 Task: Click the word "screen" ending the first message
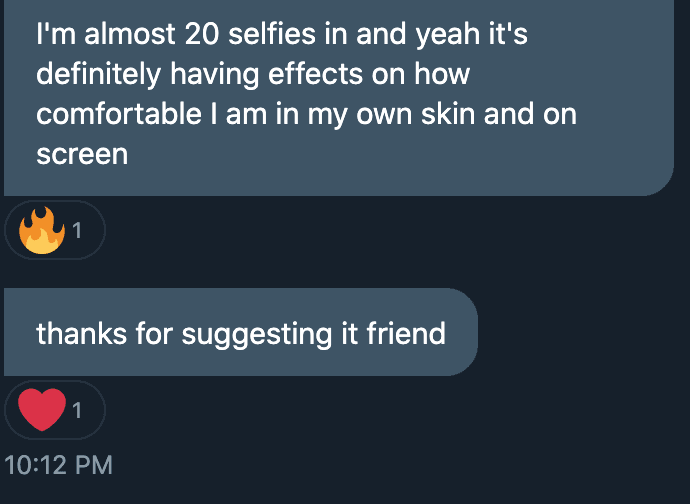coord(83,153)
